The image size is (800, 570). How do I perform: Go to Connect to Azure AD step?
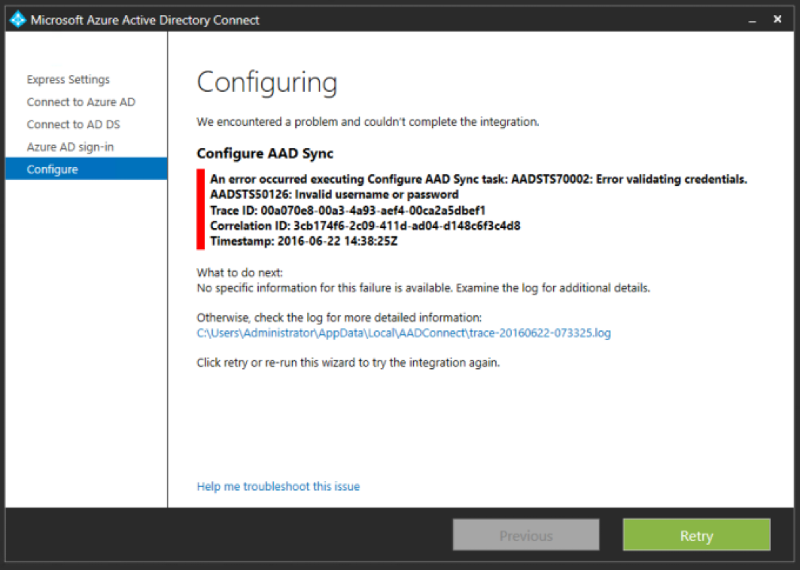pos(81,102)
